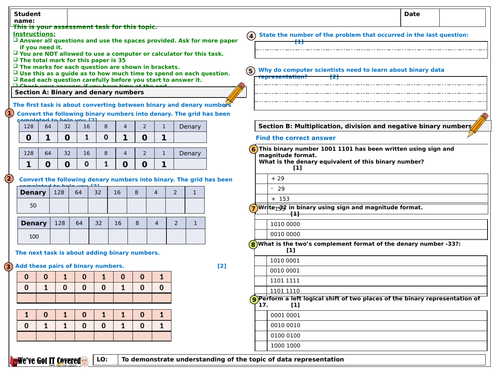The height and width of the screenshot is (375, 500).
Task: Click the question 4 number circle
Action: (251, 36)
